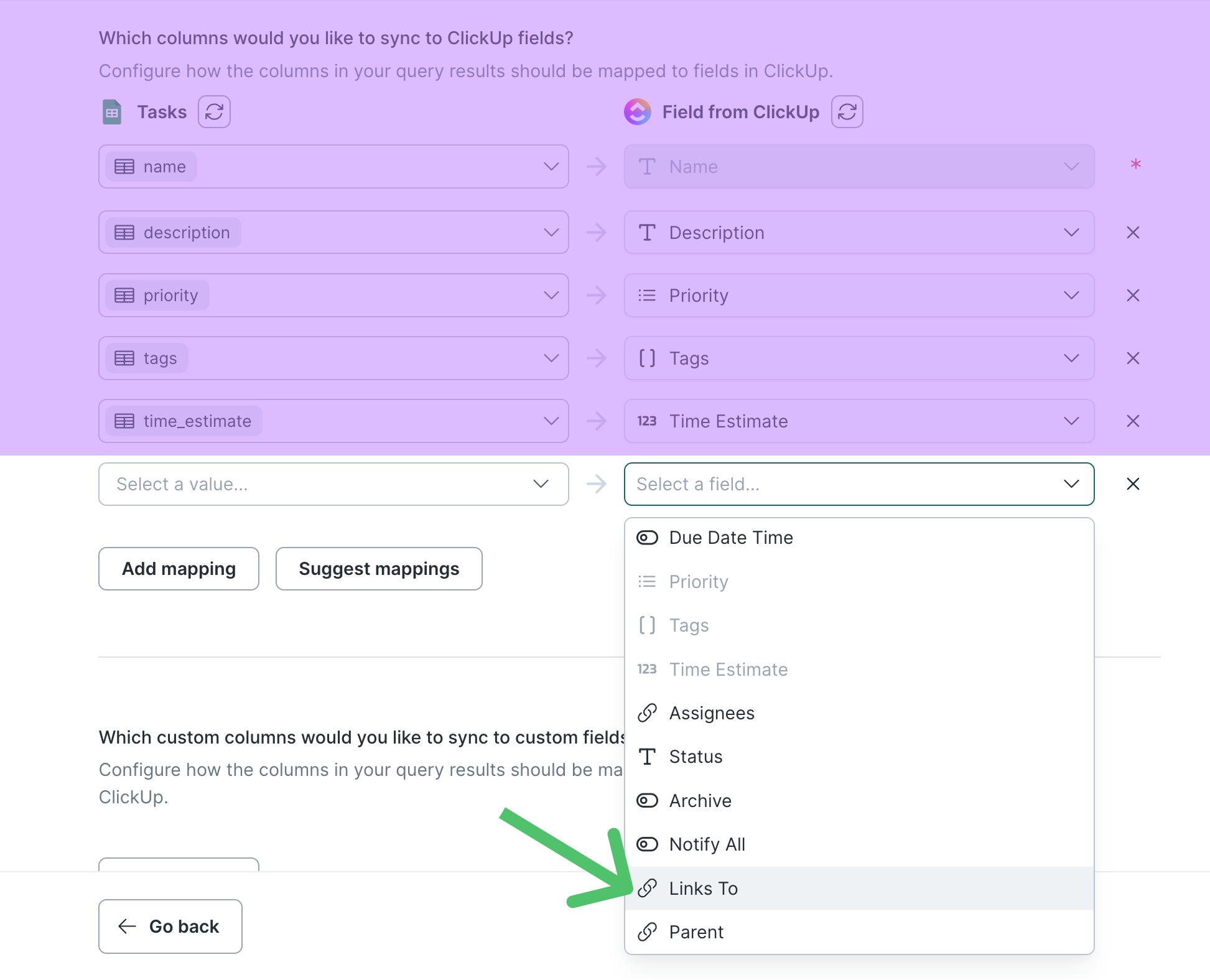The height and width of the screenshot is (980, 1210).
Task: Click the Priority list icon
Action: (x=648, y=581)
